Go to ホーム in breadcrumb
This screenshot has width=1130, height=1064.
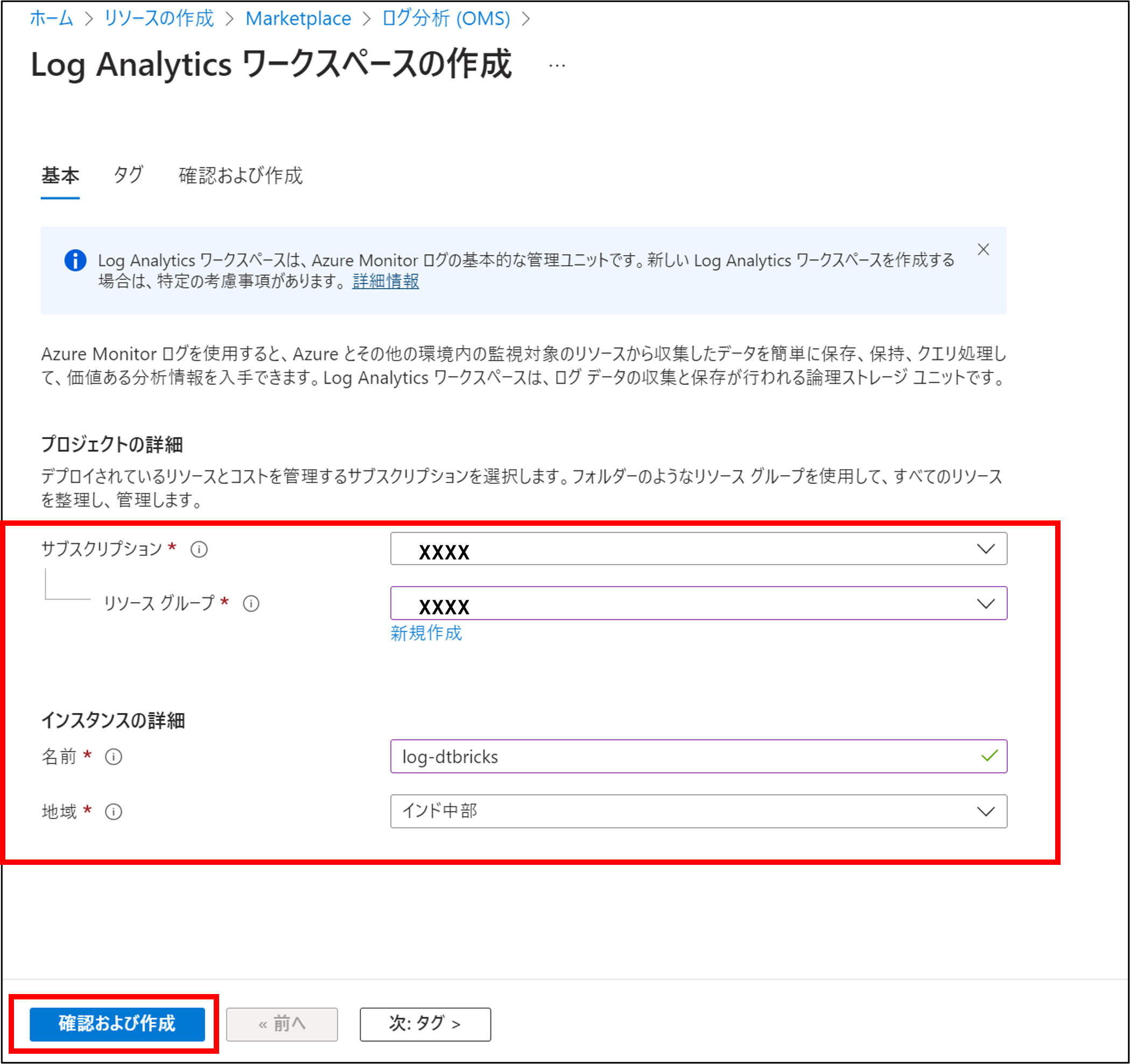pos(52,19)
